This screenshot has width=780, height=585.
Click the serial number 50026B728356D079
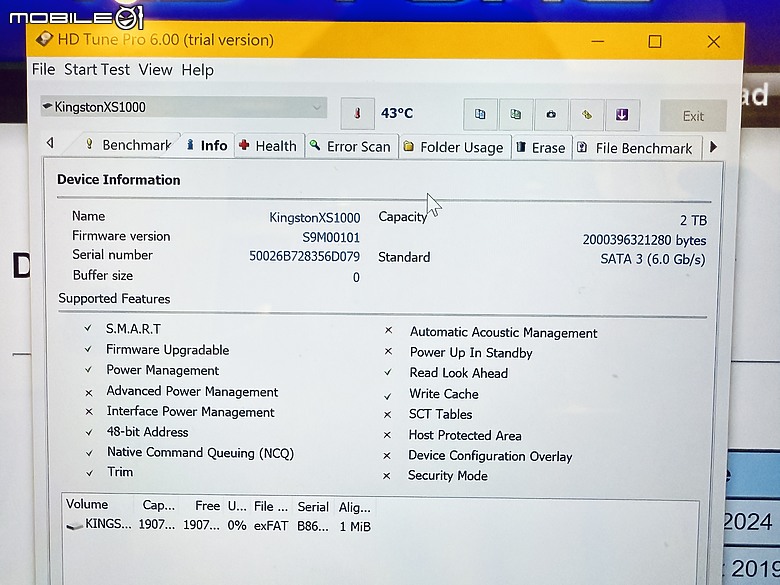coord(304,256)
